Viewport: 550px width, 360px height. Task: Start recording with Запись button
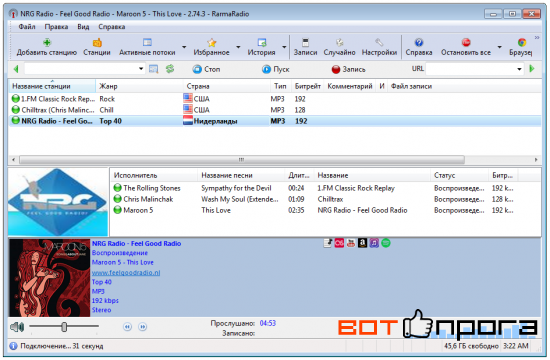[x=348, y=69]
